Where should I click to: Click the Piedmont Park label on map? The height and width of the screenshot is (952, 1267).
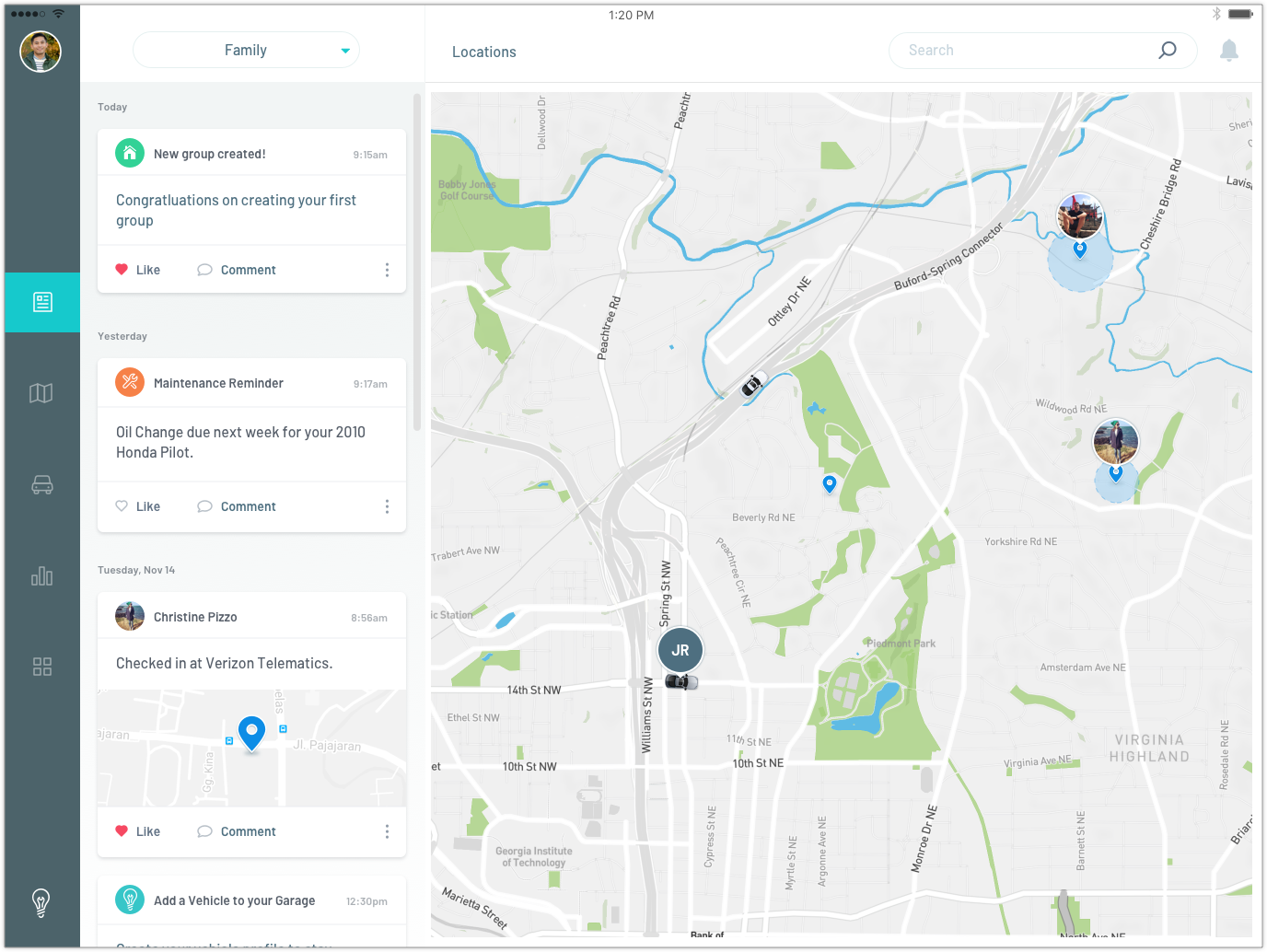pyautogui.click(x=901, y=644)
